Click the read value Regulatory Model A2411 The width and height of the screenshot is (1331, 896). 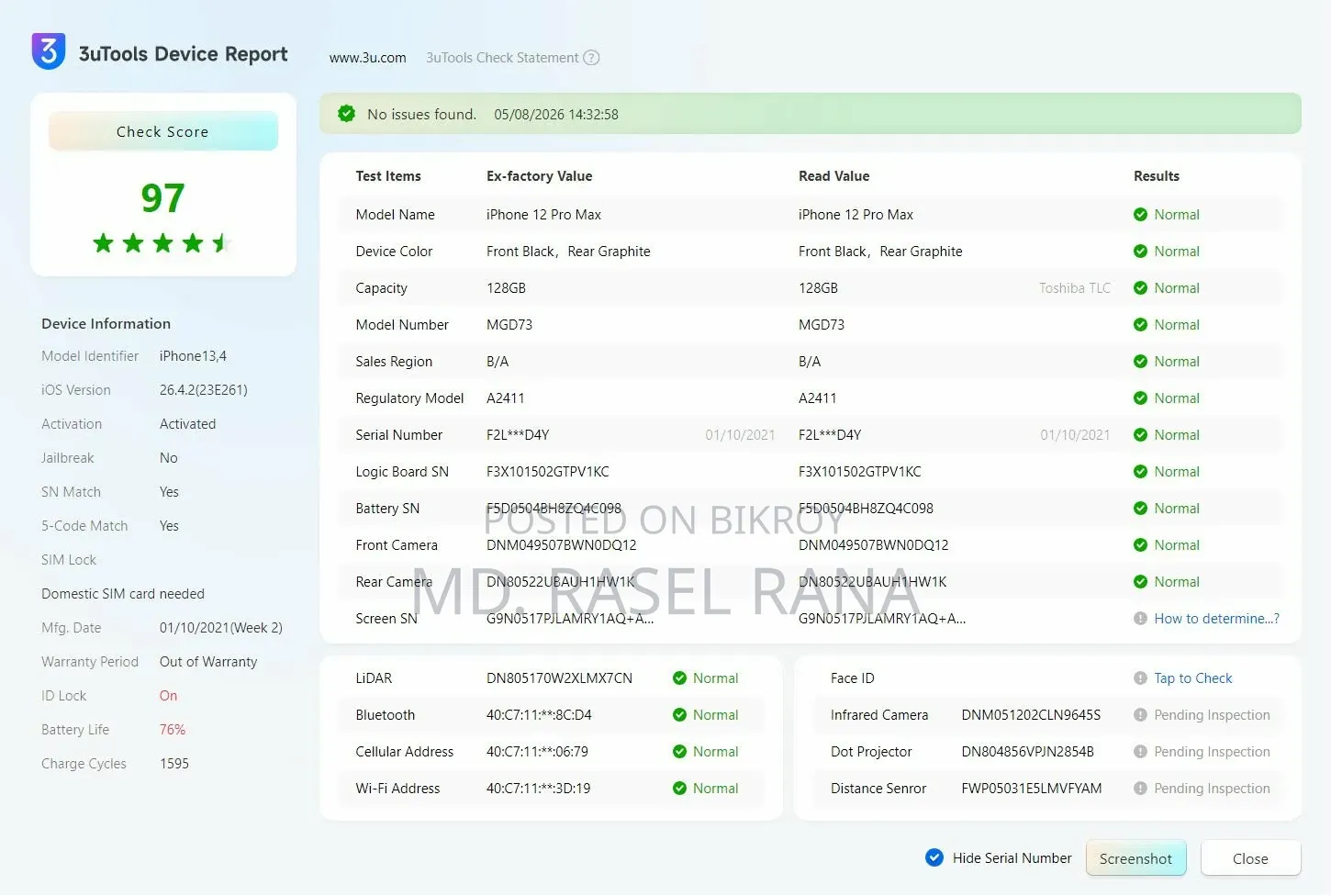click(x=817, y=398)
